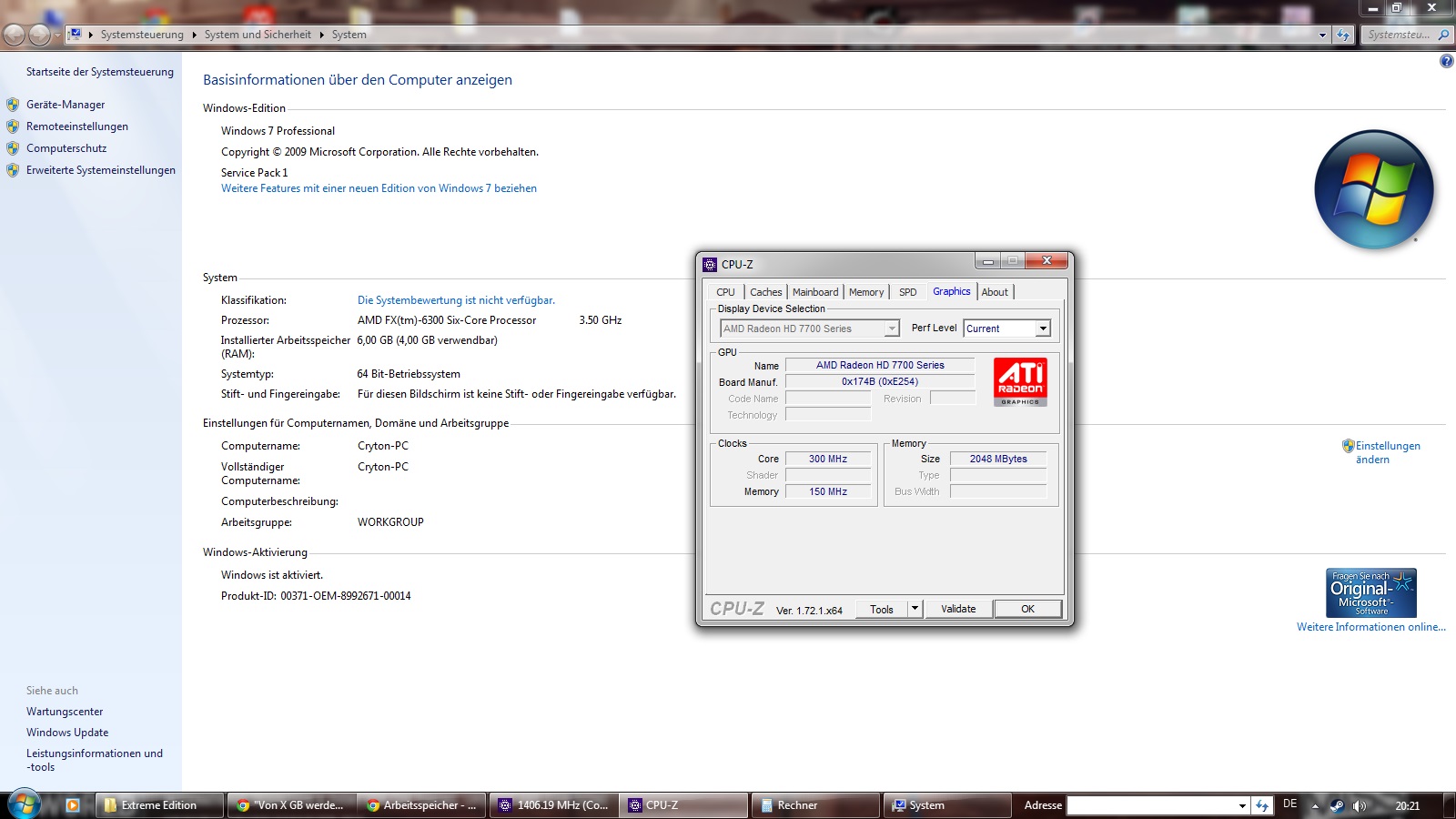Click the taskbar Adresse input field
Screen dimensions: 1456x819
(x=1151, y=805)
